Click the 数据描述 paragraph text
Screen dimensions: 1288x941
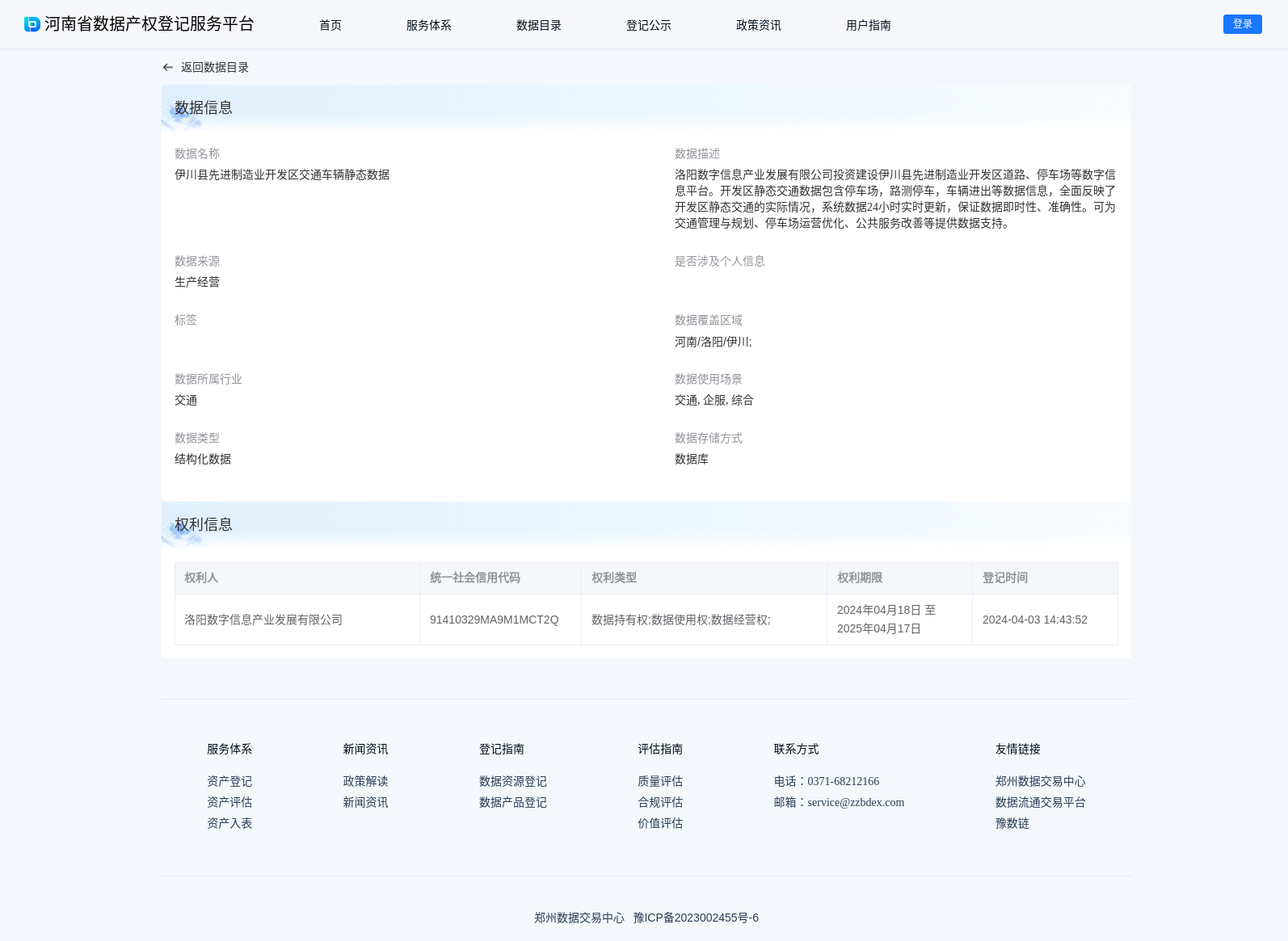click(x=895, y=199)
